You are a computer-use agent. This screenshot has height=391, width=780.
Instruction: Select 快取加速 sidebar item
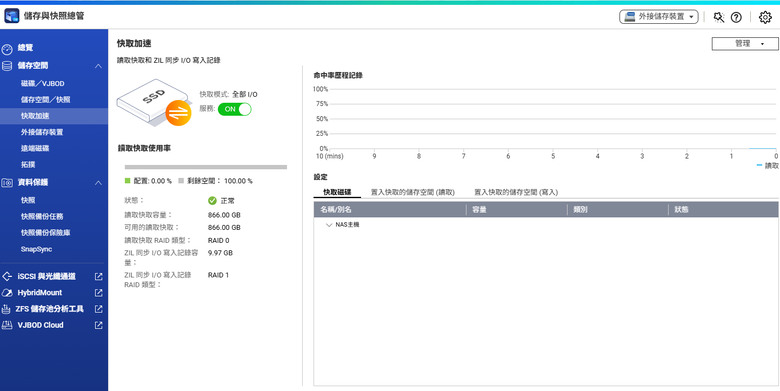54,116
